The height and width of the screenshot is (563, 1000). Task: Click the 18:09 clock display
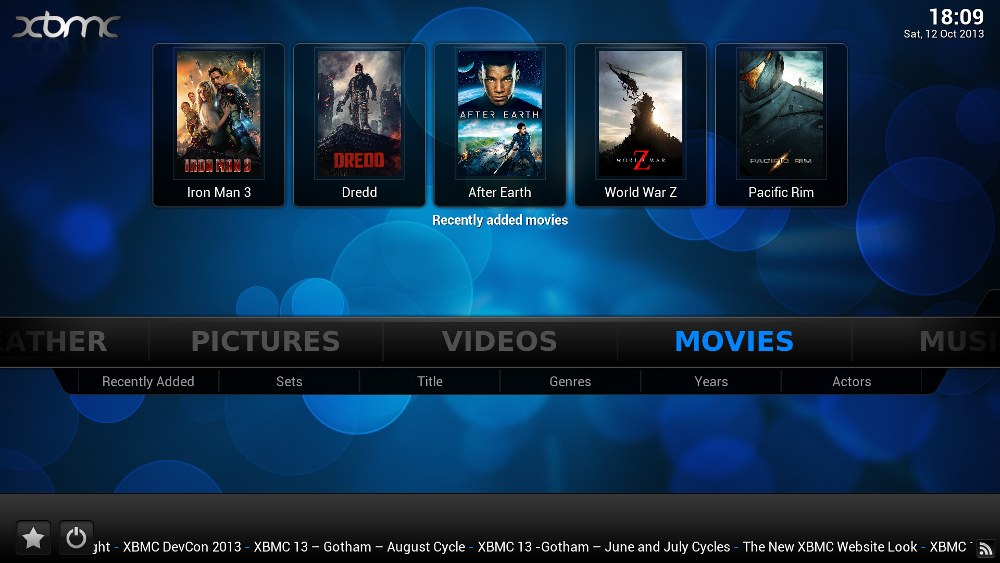tap(956, 16)
